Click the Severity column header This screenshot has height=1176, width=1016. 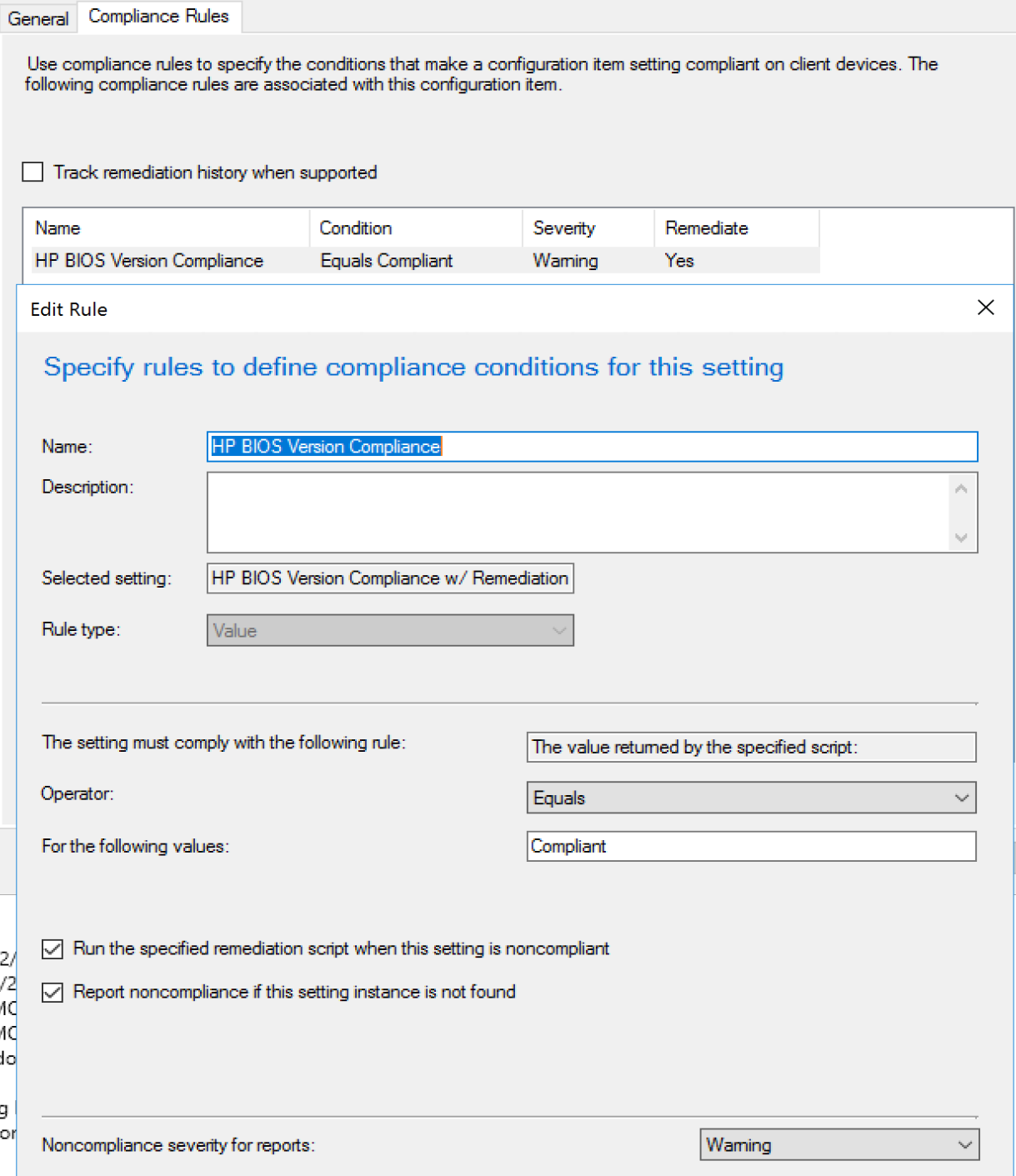pos(587,228)
